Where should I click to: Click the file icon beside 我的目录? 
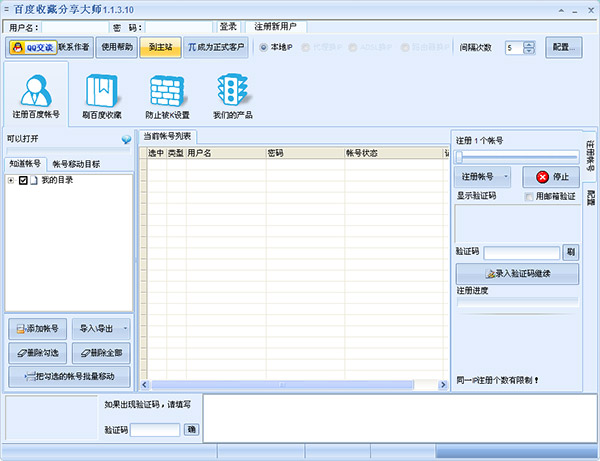pos(34,180)
